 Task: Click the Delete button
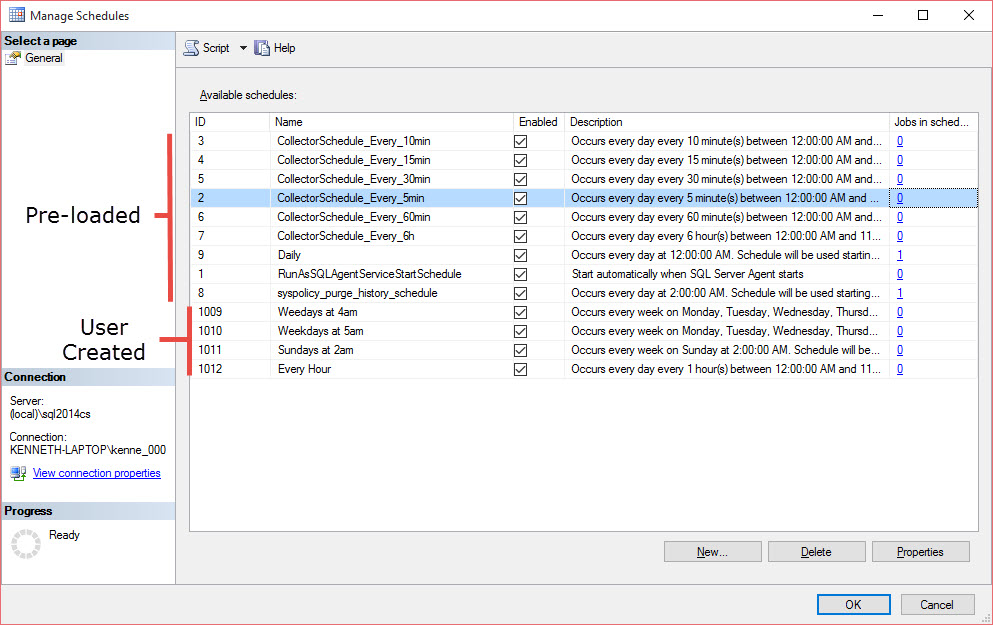(816, 552)
